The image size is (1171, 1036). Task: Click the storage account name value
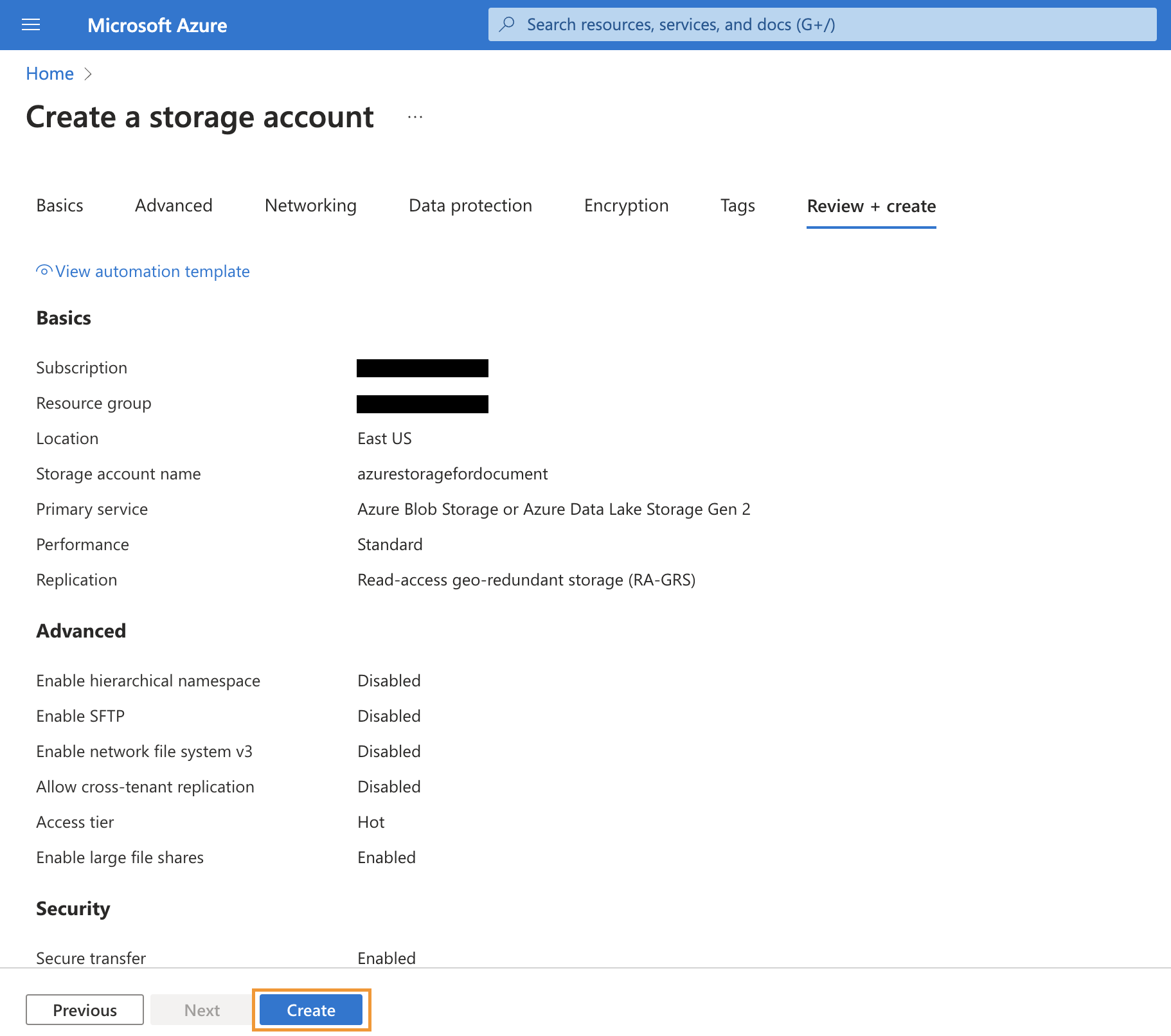[x=452, y=474]
